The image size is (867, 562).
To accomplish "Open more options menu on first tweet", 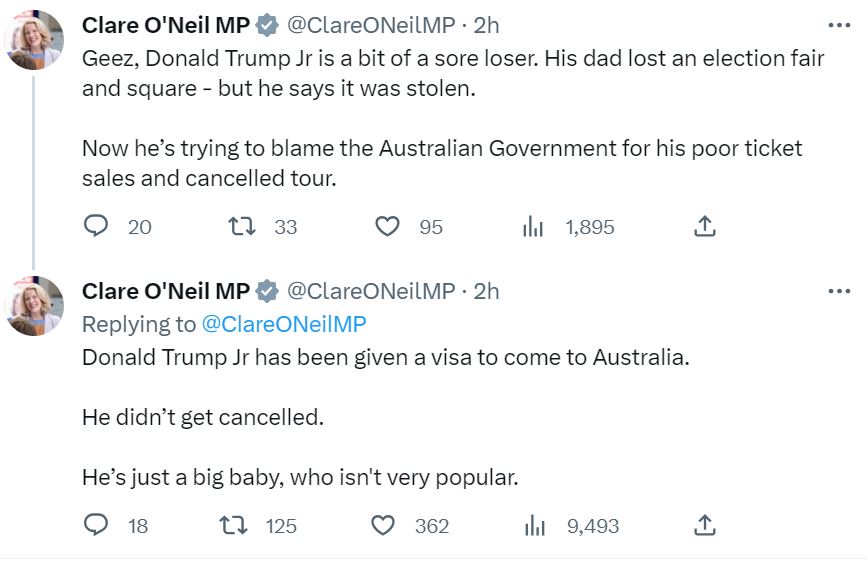I will point(839,24).
